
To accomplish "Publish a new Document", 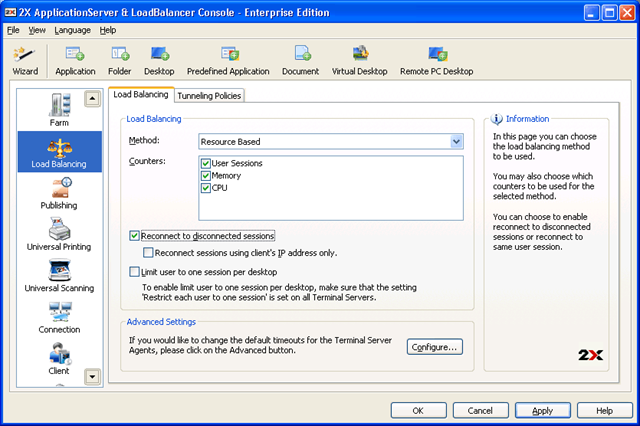I will (x=301, y=61).
